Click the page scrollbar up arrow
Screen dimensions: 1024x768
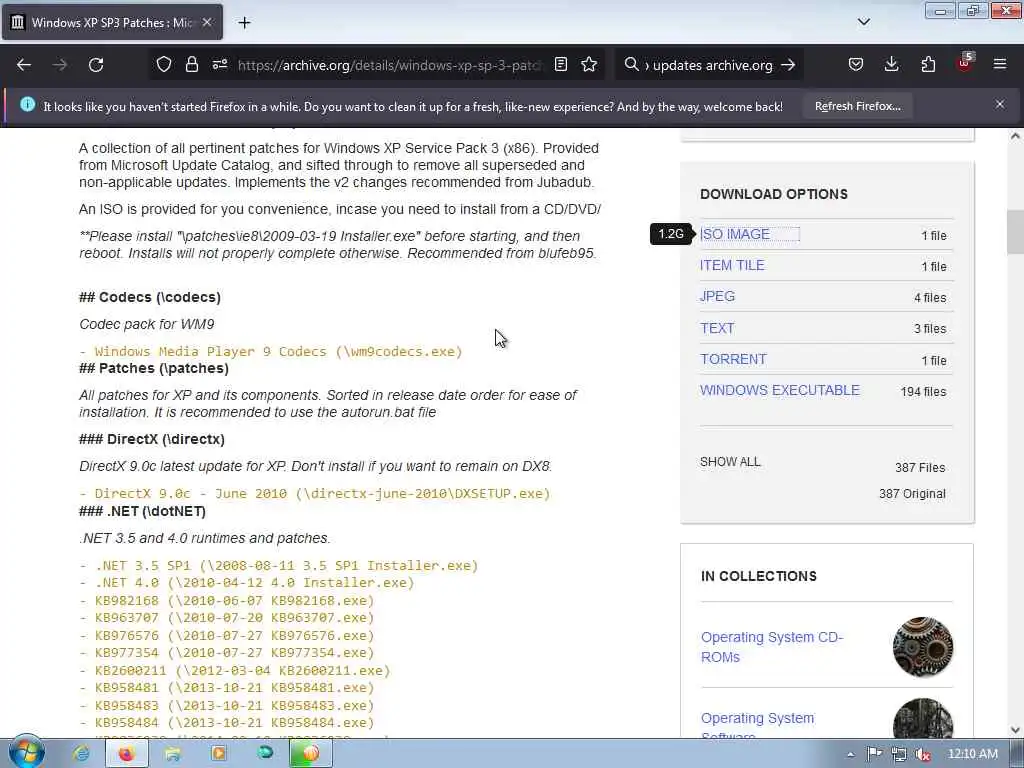pos(1015,136)
